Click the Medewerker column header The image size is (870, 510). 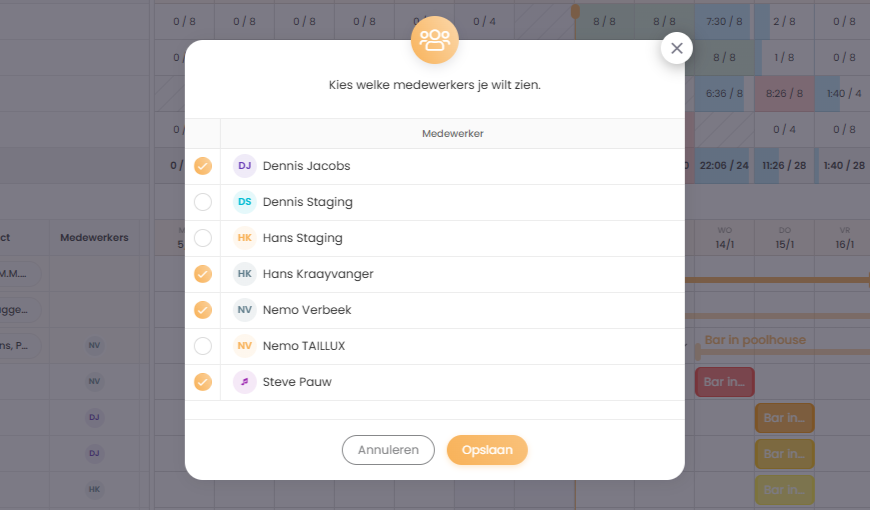coord(453,133)
